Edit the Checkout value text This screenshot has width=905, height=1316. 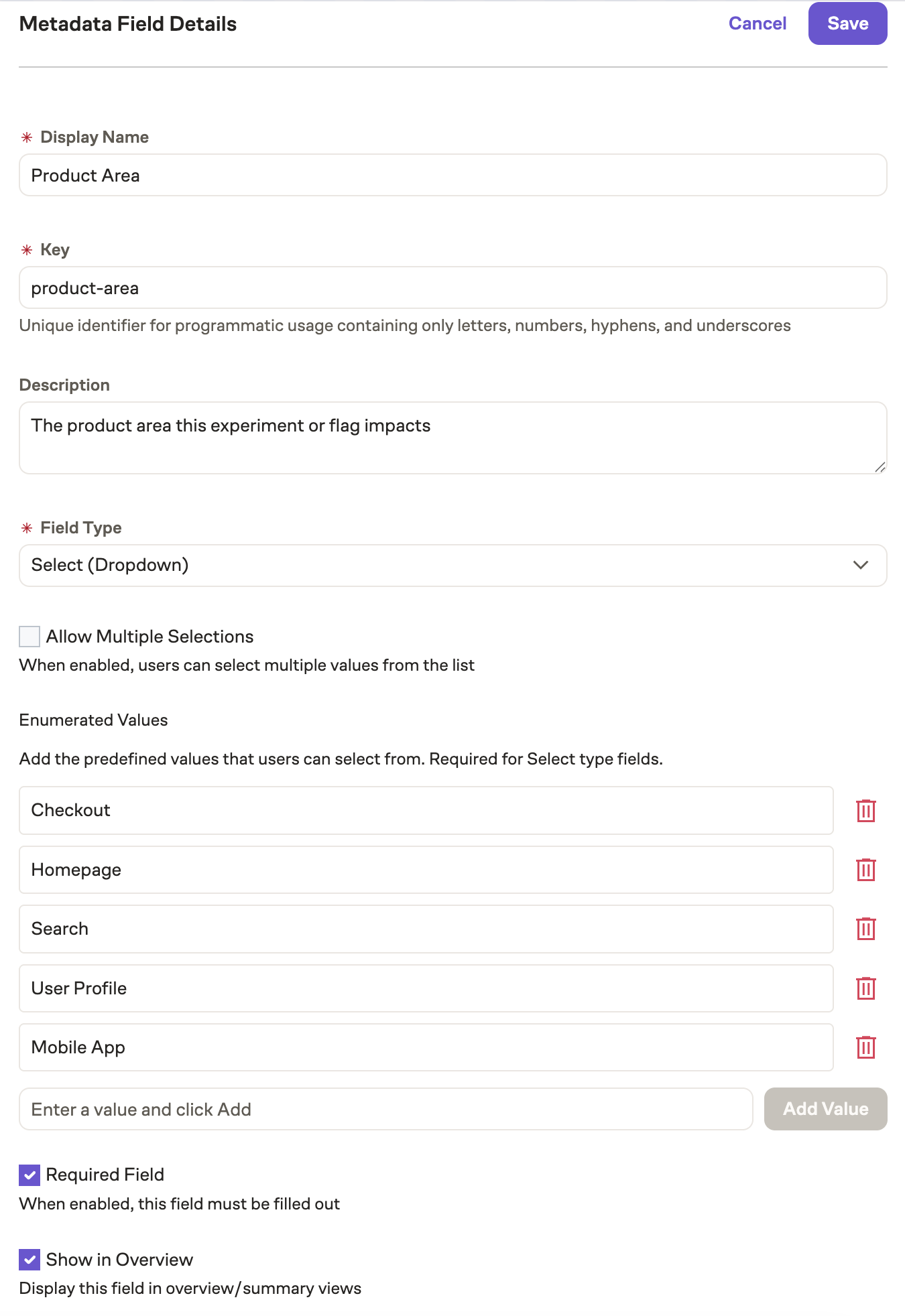click(426, 810)
